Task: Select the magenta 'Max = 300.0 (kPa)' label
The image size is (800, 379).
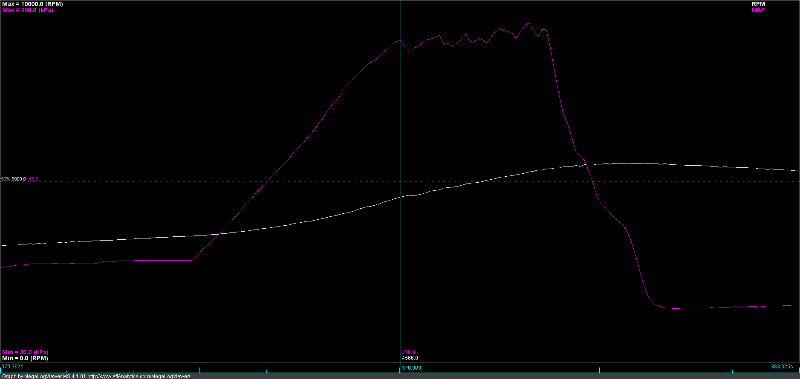Action: click(28, 10)
